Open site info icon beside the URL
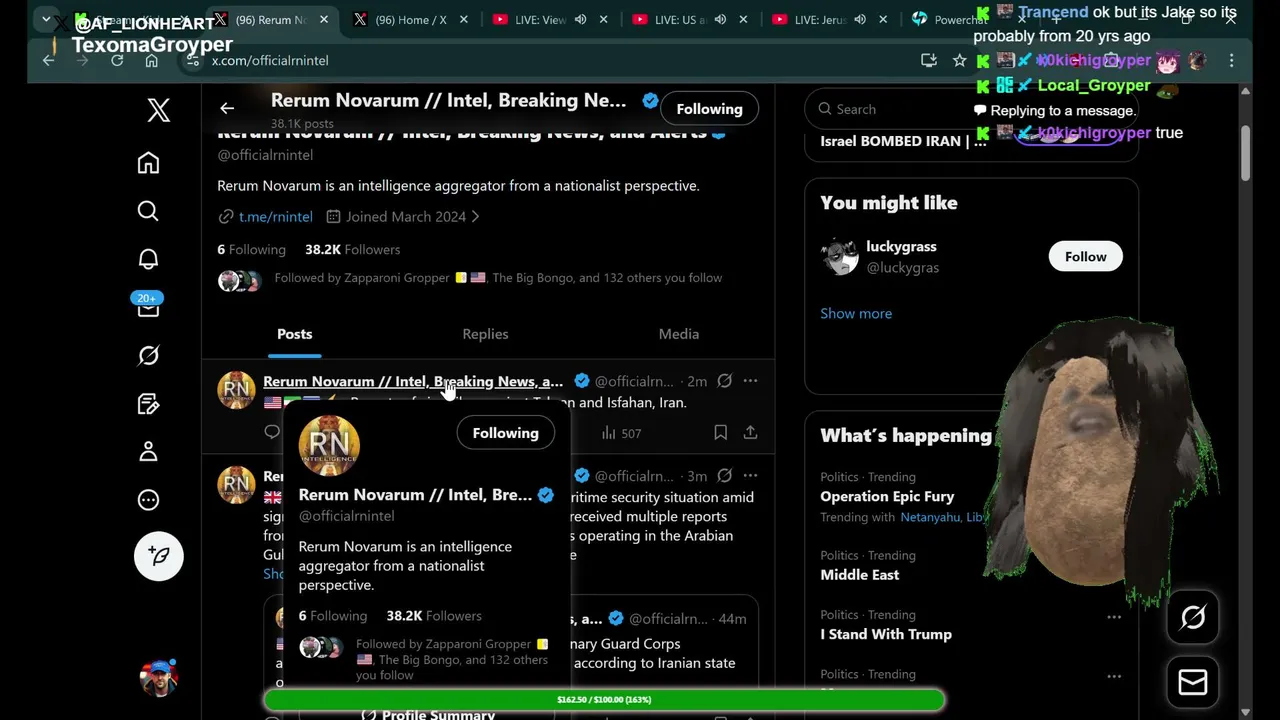 point(193,60)
